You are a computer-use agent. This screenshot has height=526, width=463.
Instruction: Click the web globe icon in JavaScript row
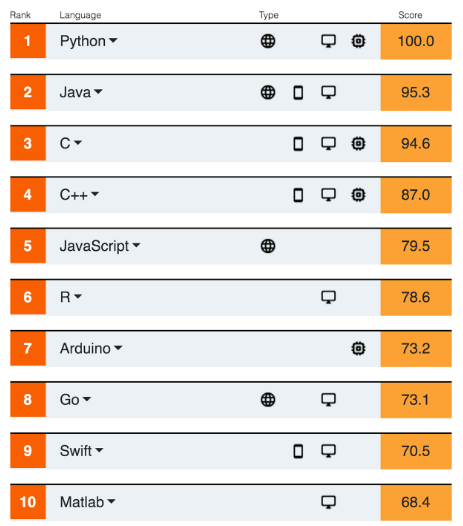click(x=268, y=246)
